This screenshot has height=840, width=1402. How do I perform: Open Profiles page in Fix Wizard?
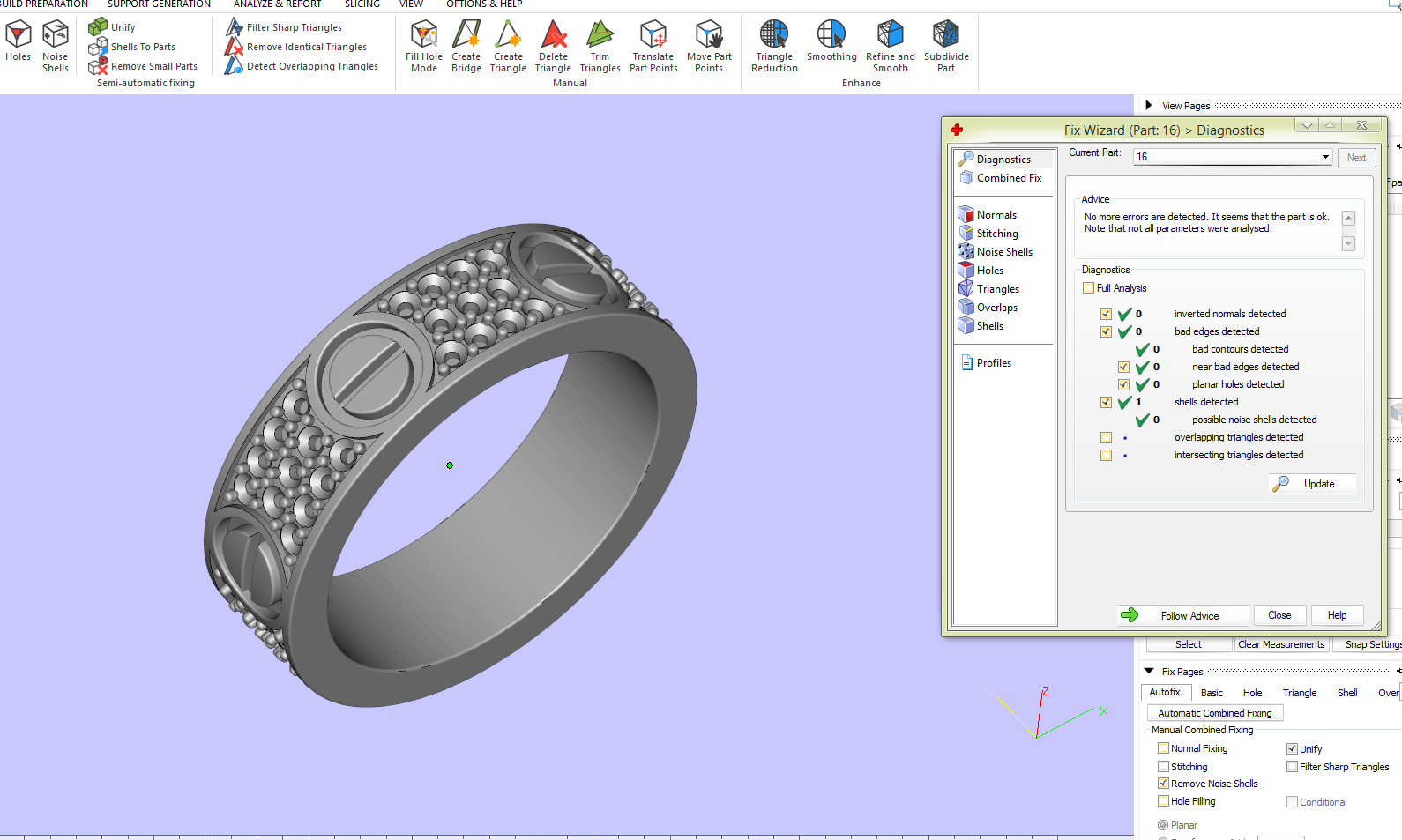(994, 363)
